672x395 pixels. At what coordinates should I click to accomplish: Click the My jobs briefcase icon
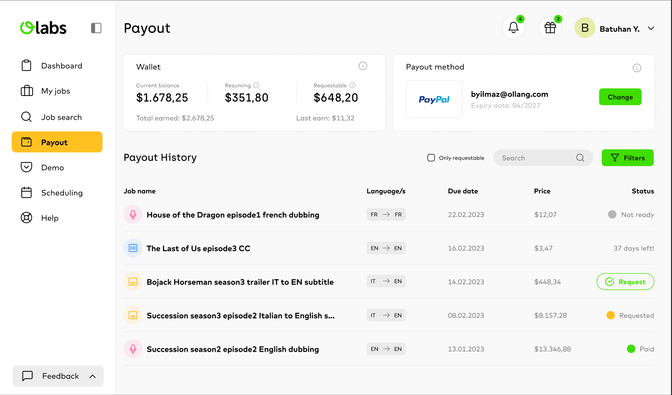pyautogui.click(x=27, y=91)
